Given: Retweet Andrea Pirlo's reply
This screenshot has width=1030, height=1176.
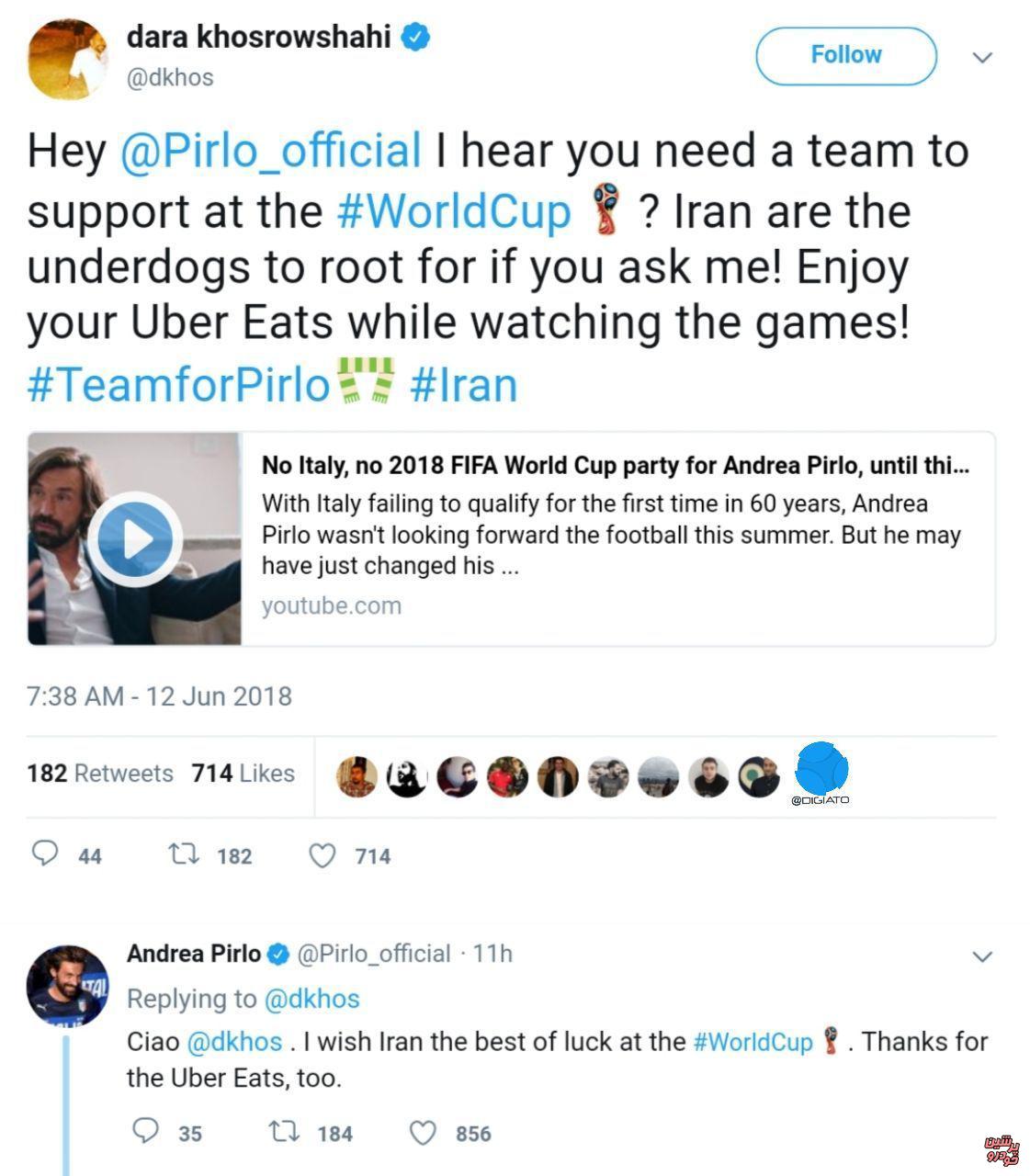Looking at the screenshot, I should 284,1133.
